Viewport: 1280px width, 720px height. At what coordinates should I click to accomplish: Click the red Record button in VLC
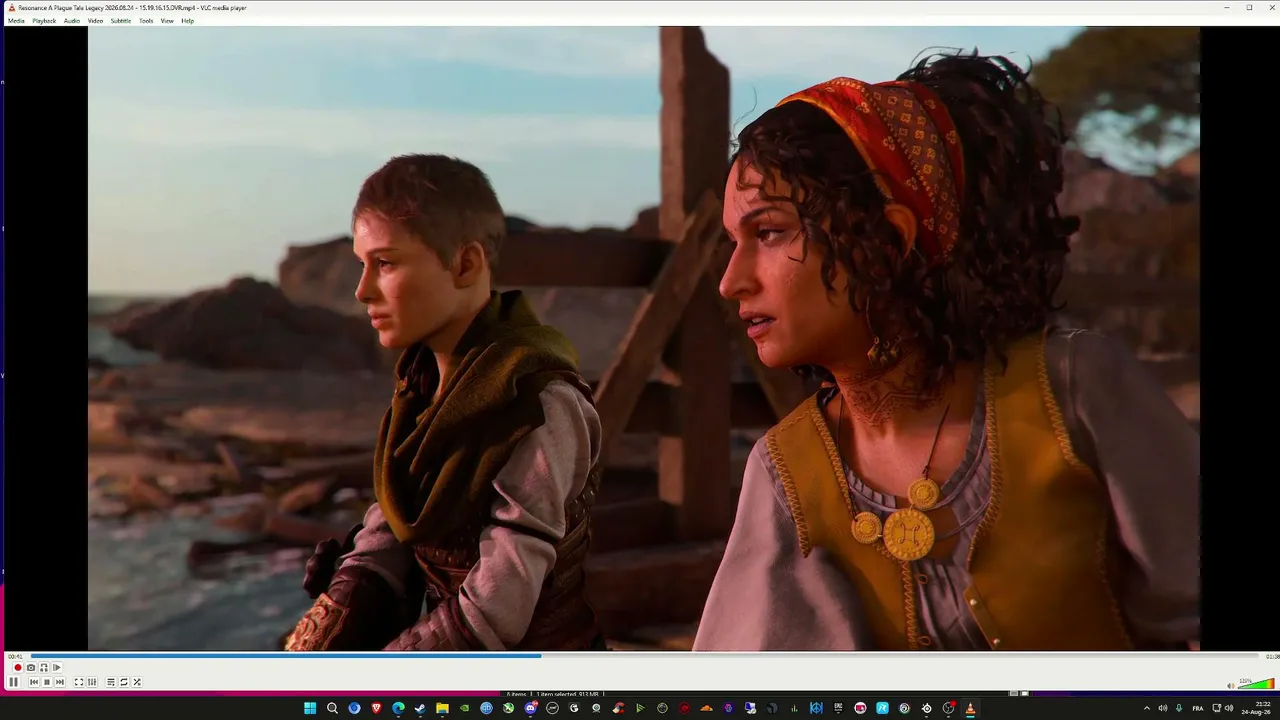pyautogui.click(x=18, y=667)
